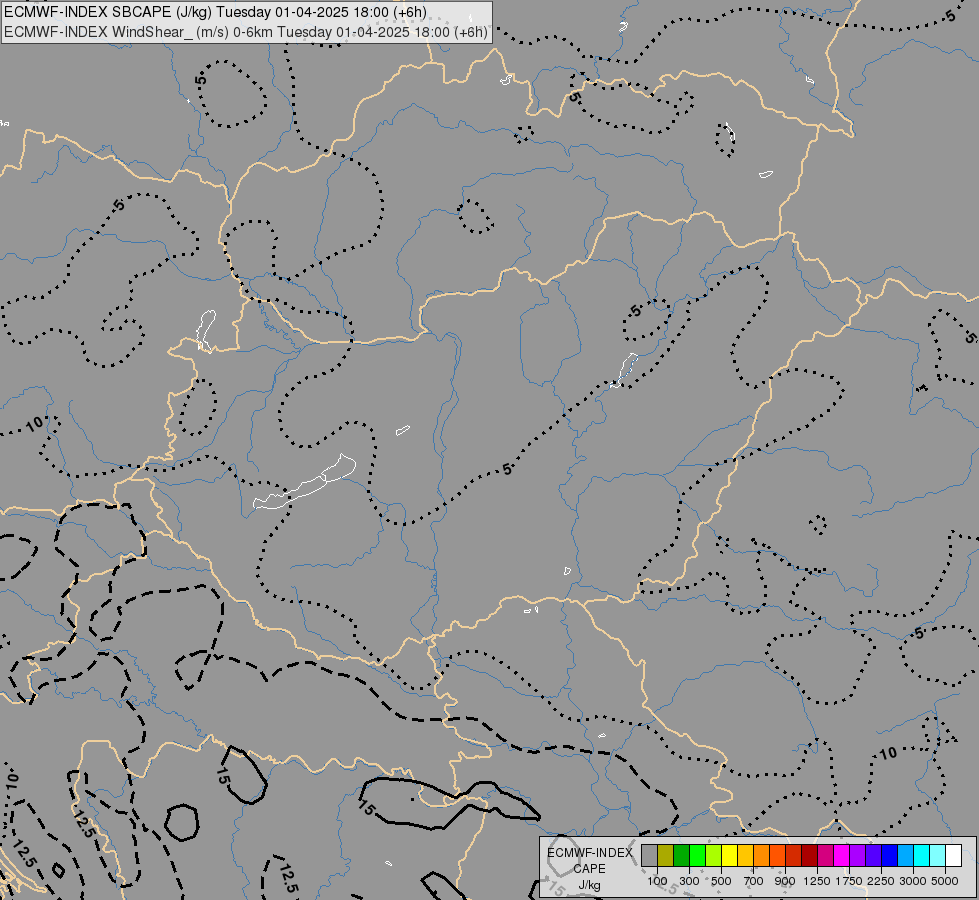Select the purple swatch right of 1750 tick
The image size is (979, 900).
(858, 856)
